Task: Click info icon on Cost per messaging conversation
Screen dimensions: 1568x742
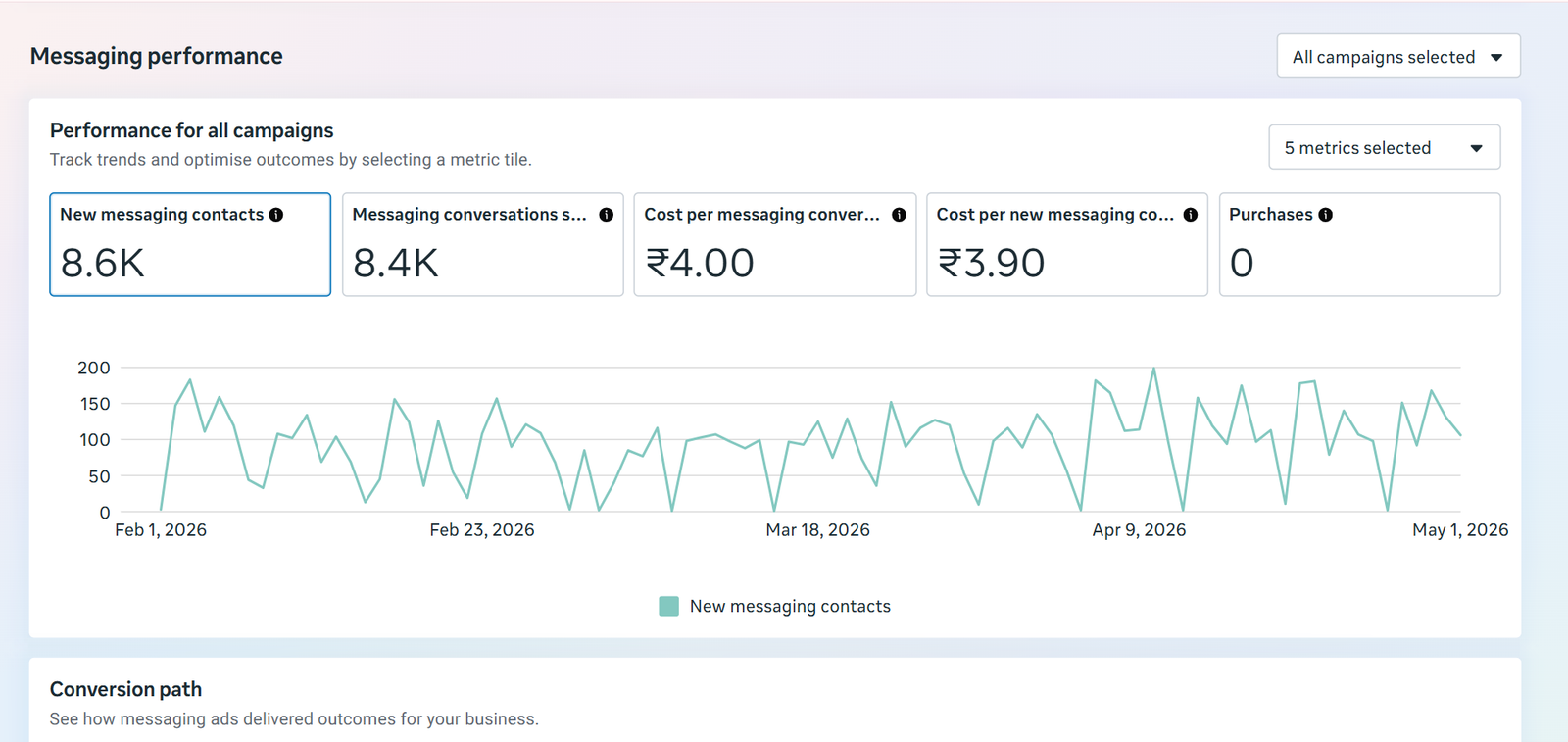Action: (x=899, y=215)
